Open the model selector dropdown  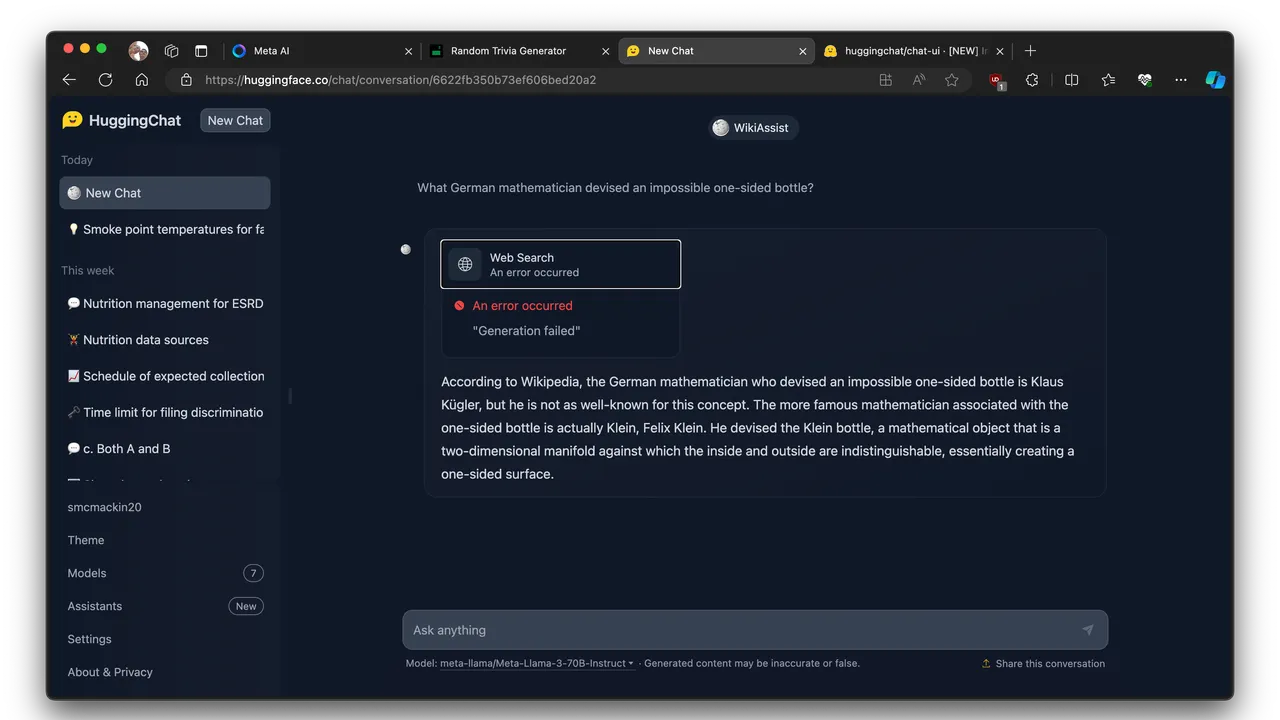pyautogui.click(x=537, y=664)
